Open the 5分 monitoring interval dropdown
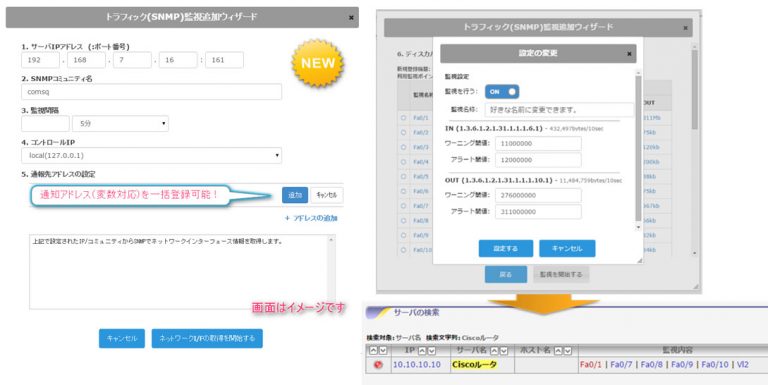 [120, 123]
